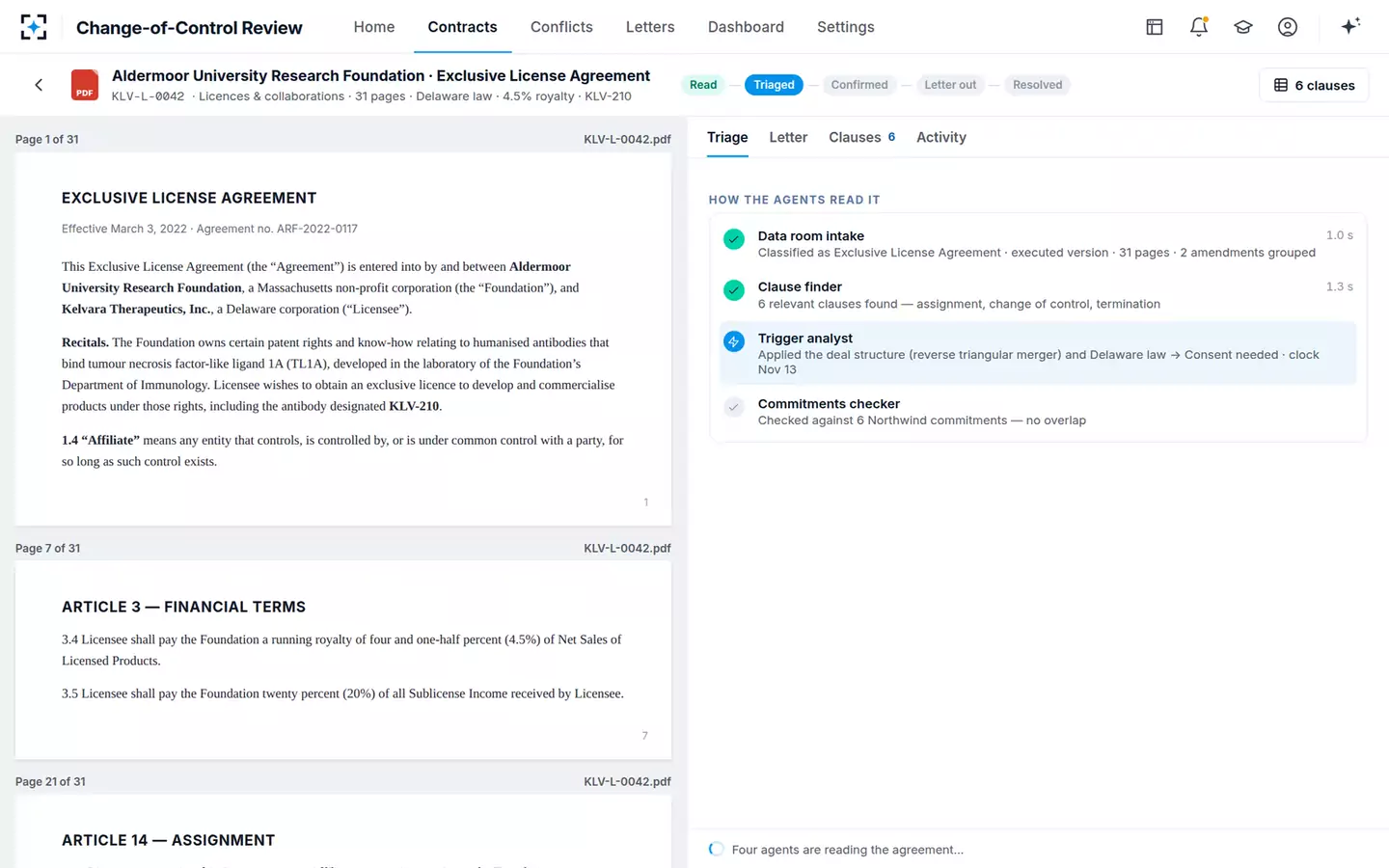The image size is (1389, 868).
Task: Click the ARTICLE 3 — FINANCIAL TERMS heading
Action: click(x=183, y=607)
